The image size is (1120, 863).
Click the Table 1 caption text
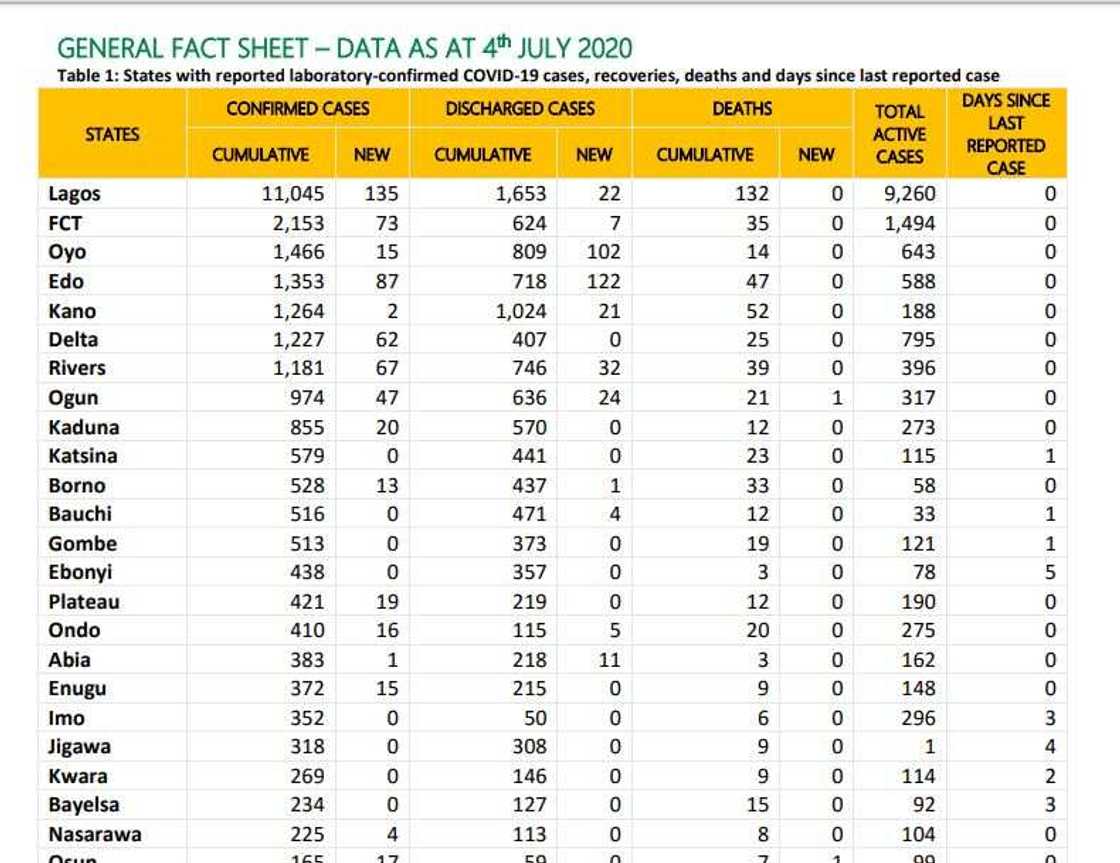pyautogui.click(x=528, y=75)
